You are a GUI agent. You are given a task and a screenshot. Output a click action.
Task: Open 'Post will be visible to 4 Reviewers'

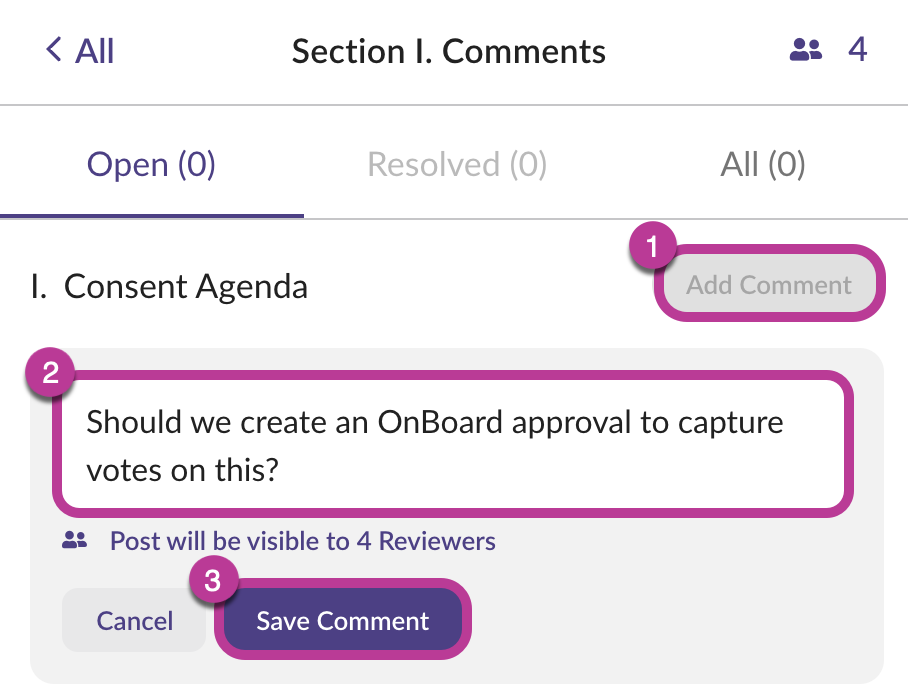(x=302, y=541)
